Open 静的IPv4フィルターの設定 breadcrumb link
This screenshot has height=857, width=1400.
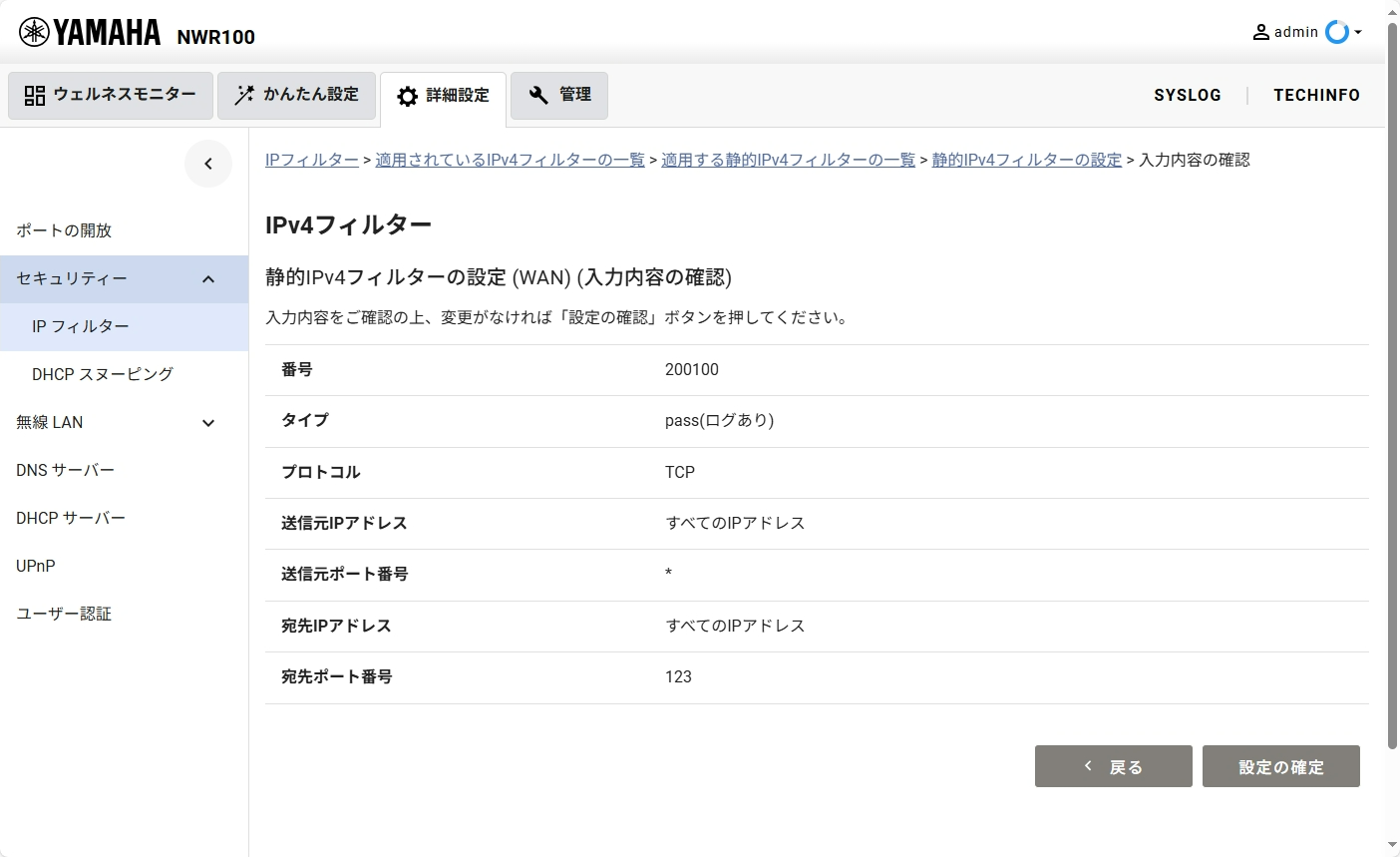(x=1026, y=160)
